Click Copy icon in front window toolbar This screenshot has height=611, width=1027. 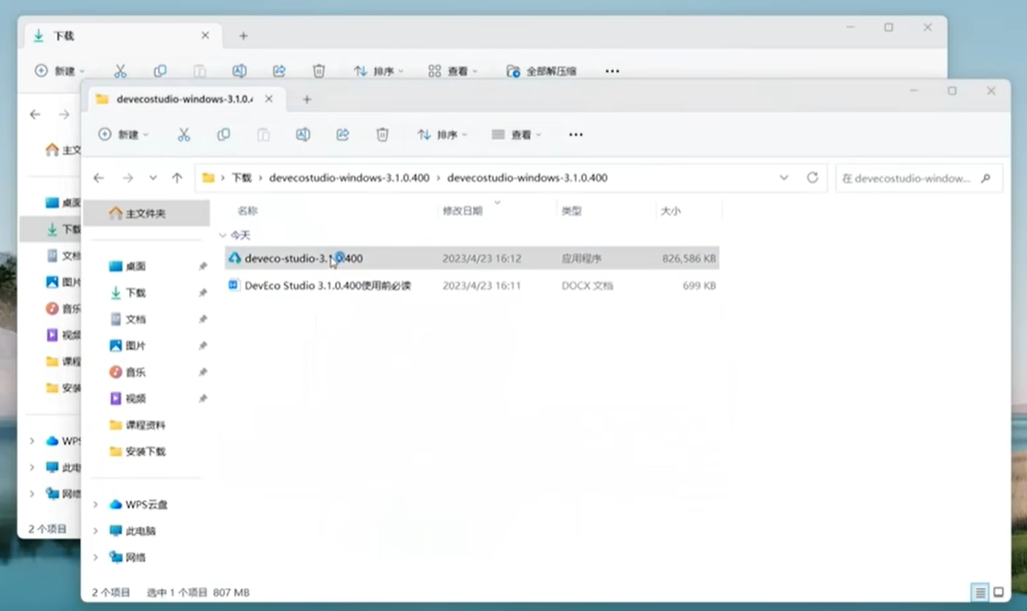tap(223, 134)
